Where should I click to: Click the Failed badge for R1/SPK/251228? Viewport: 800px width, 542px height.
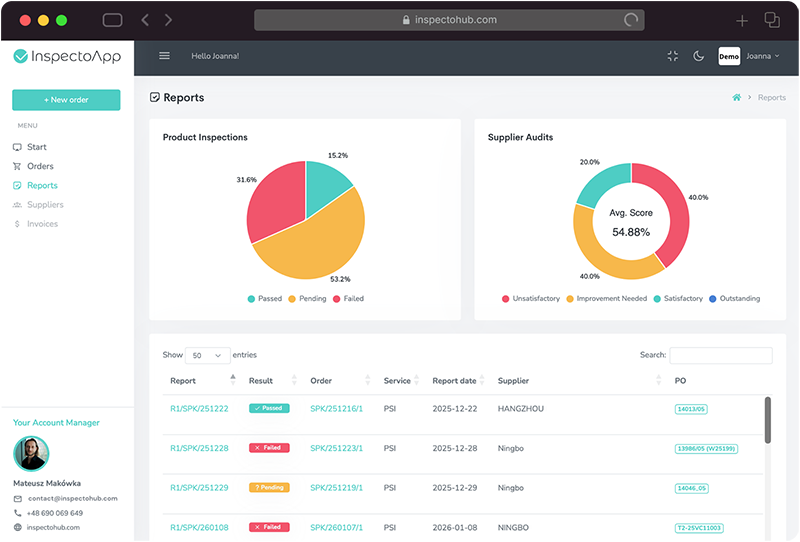coord(269,448)
